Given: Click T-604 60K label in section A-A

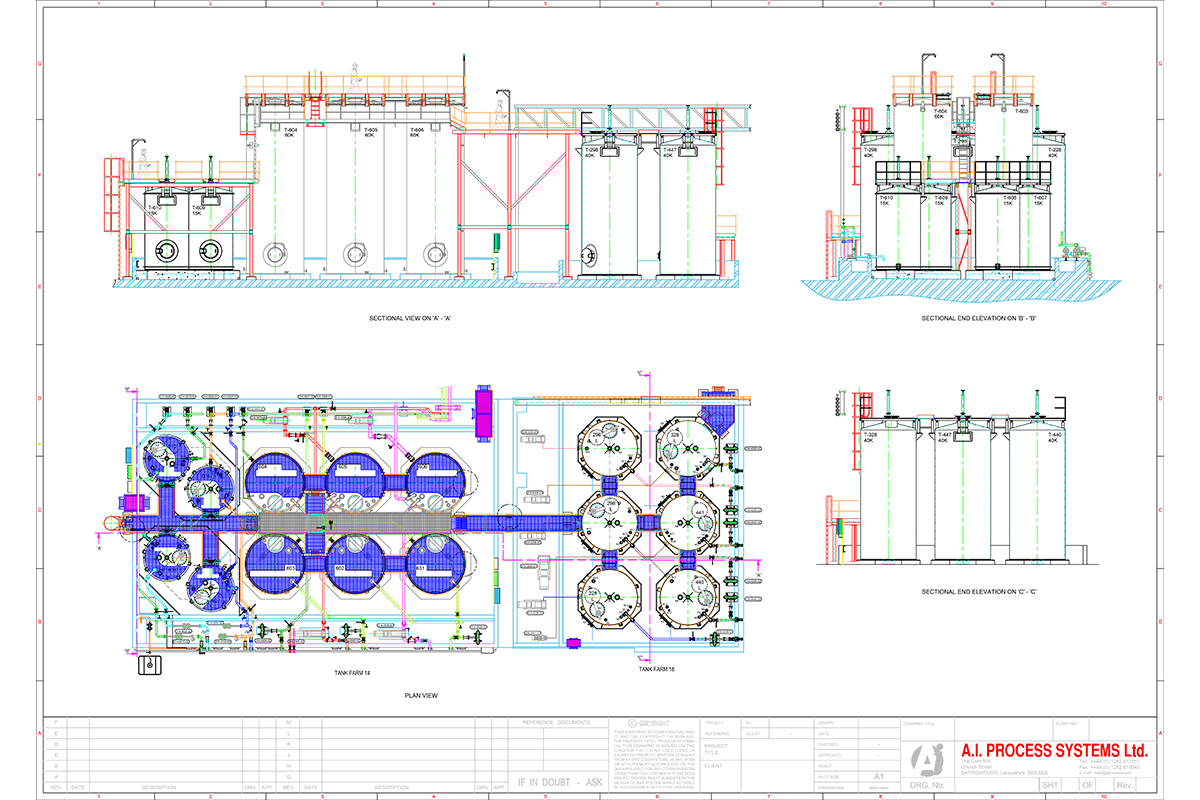Looking at the screenshot, I should (290, 132).
